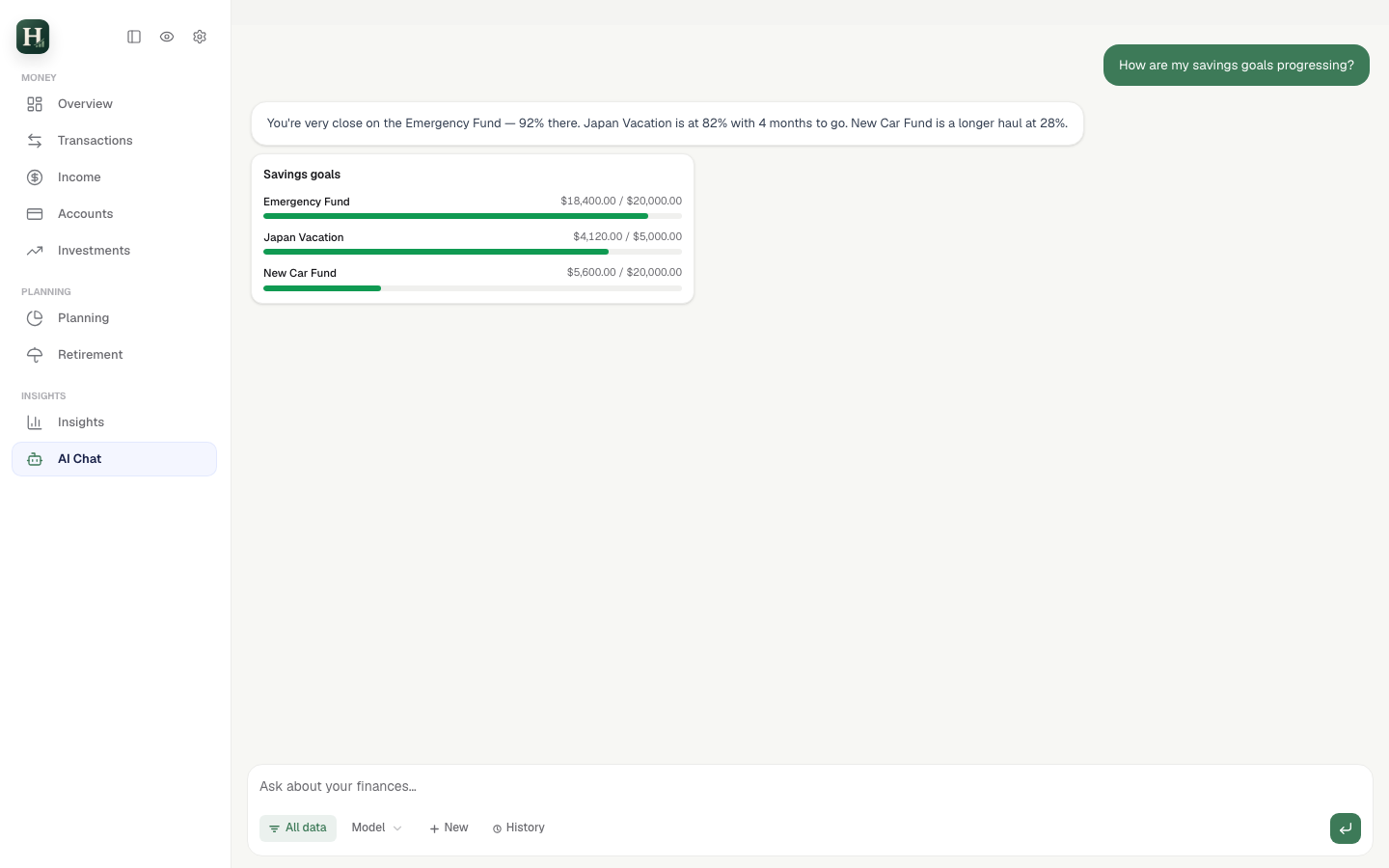Viewport: 1389px width, 868px height.
Task: Click the AI reply about Emergency Fund
Action: (x=667, y=123)
